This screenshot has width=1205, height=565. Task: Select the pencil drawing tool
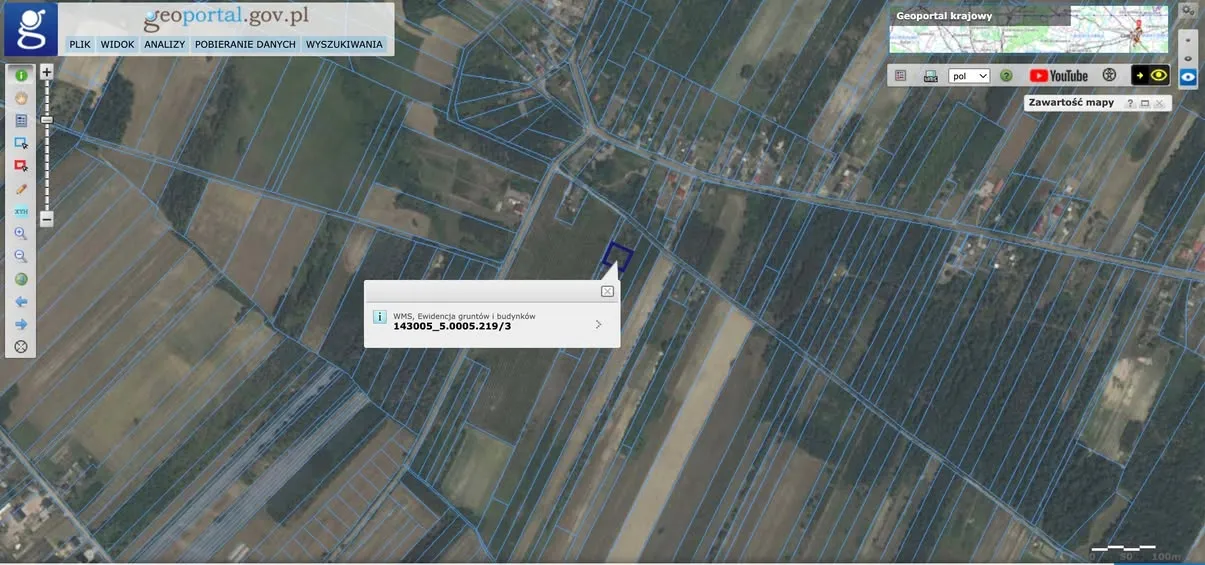[x=20, y=188]
